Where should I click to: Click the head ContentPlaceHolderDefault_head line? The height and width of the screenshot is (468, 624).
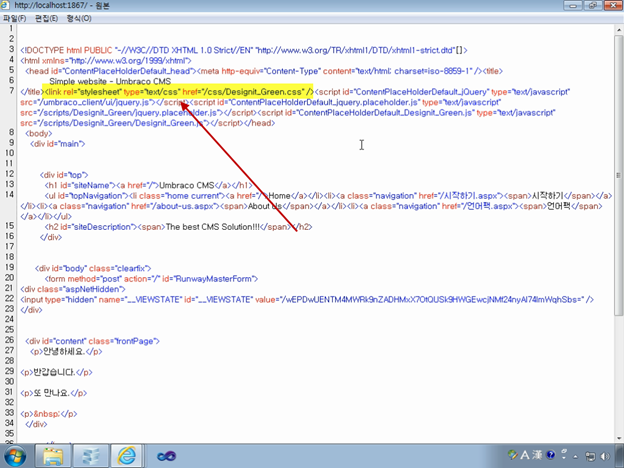[x=264, y=71]
